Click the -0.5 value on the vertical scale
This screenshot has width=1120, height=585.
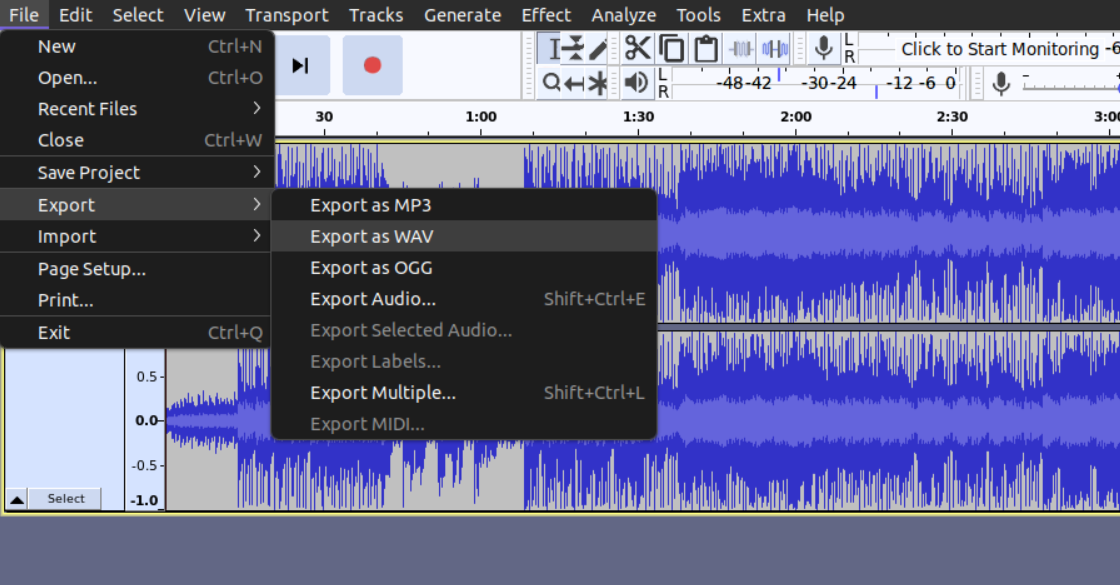[x=144, y=465]
